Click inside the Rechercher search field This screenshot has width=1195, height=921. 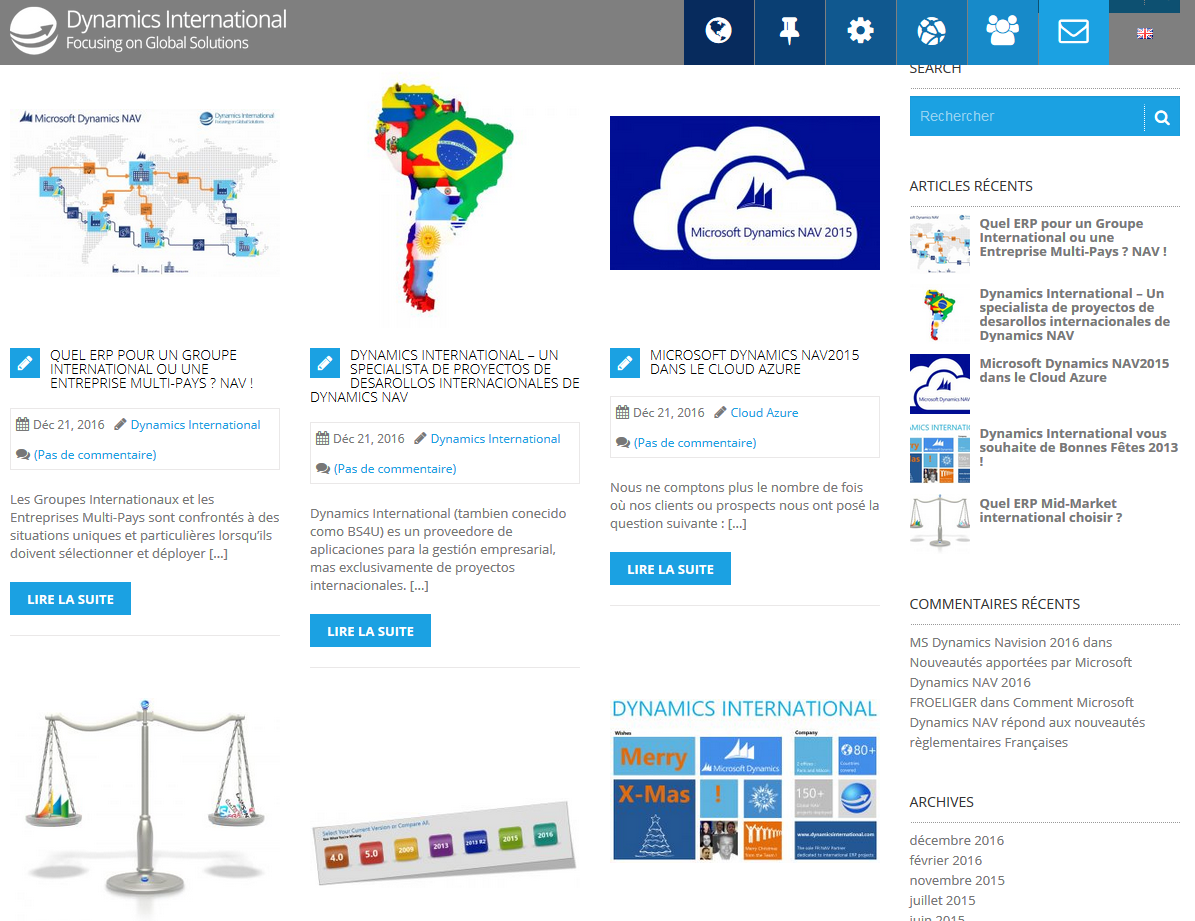[x=1026, y=117]
